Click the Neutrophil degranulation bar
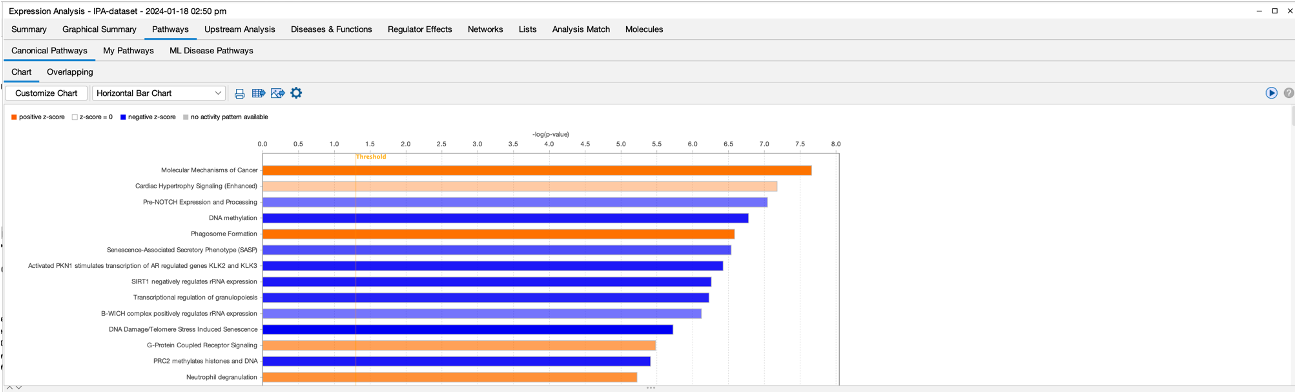The image size is (1296, 392). tap(450, 377)
